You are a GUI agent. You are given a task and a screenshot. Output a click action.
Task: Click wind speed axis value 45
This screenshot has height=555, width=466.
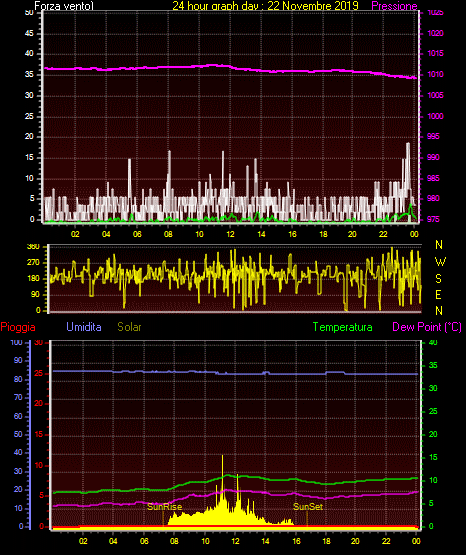click(x=29, y=33)
